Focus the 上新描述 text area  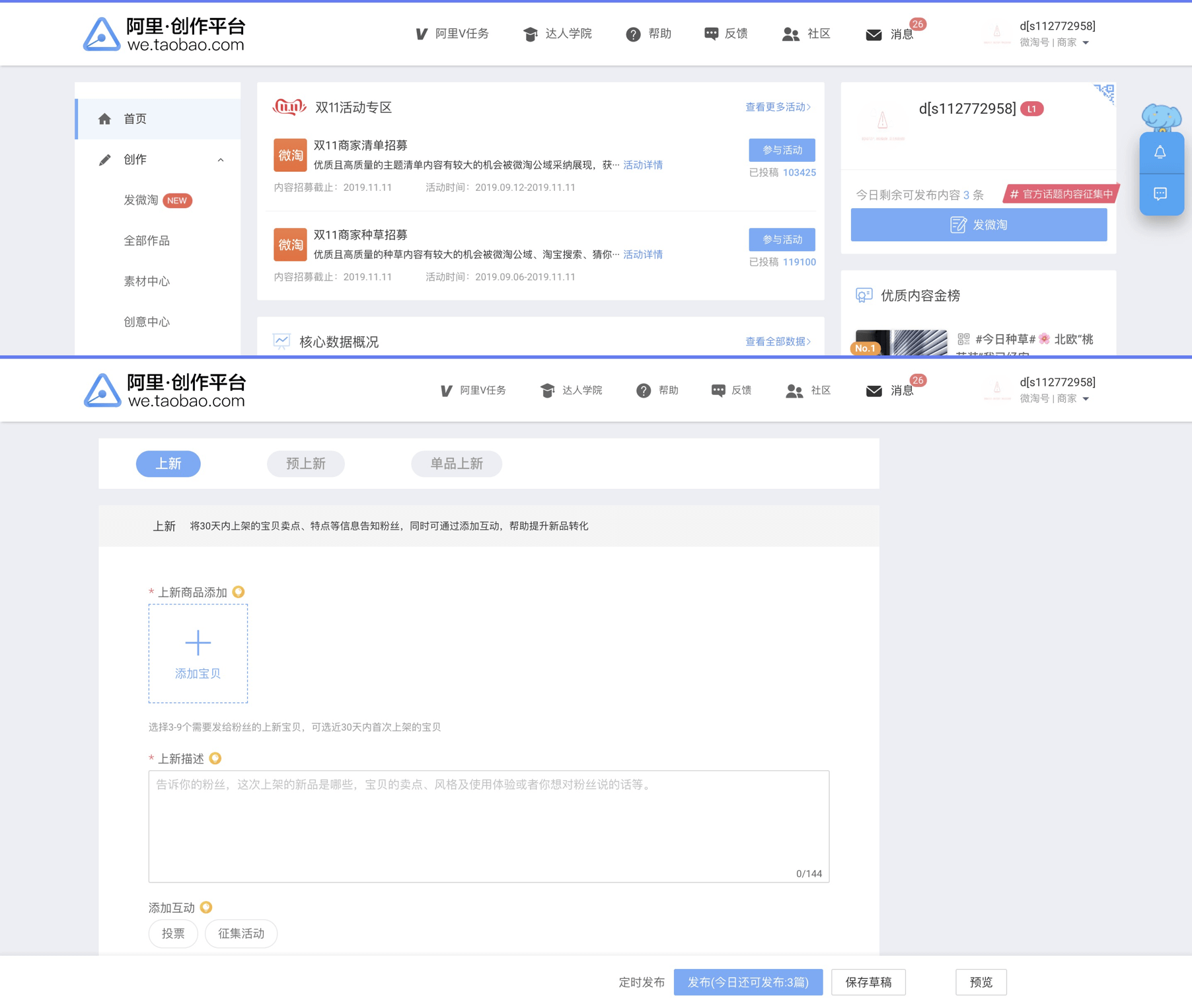pos(489,826)
